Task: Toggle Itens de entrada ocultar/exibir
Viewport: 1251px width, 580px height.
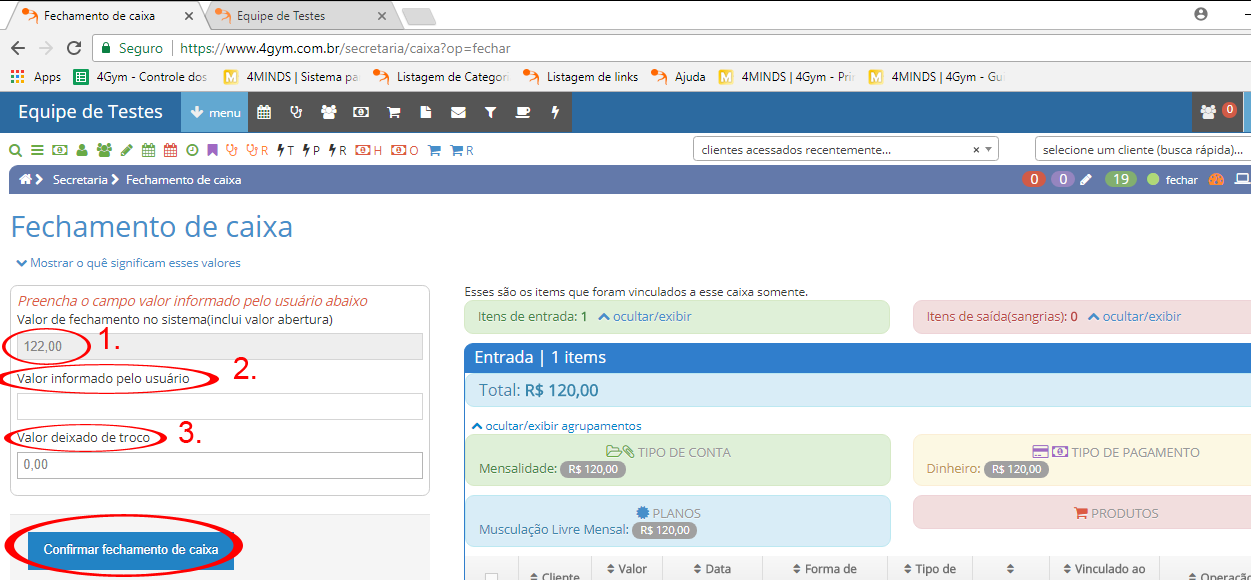Action: click(644, 316)
